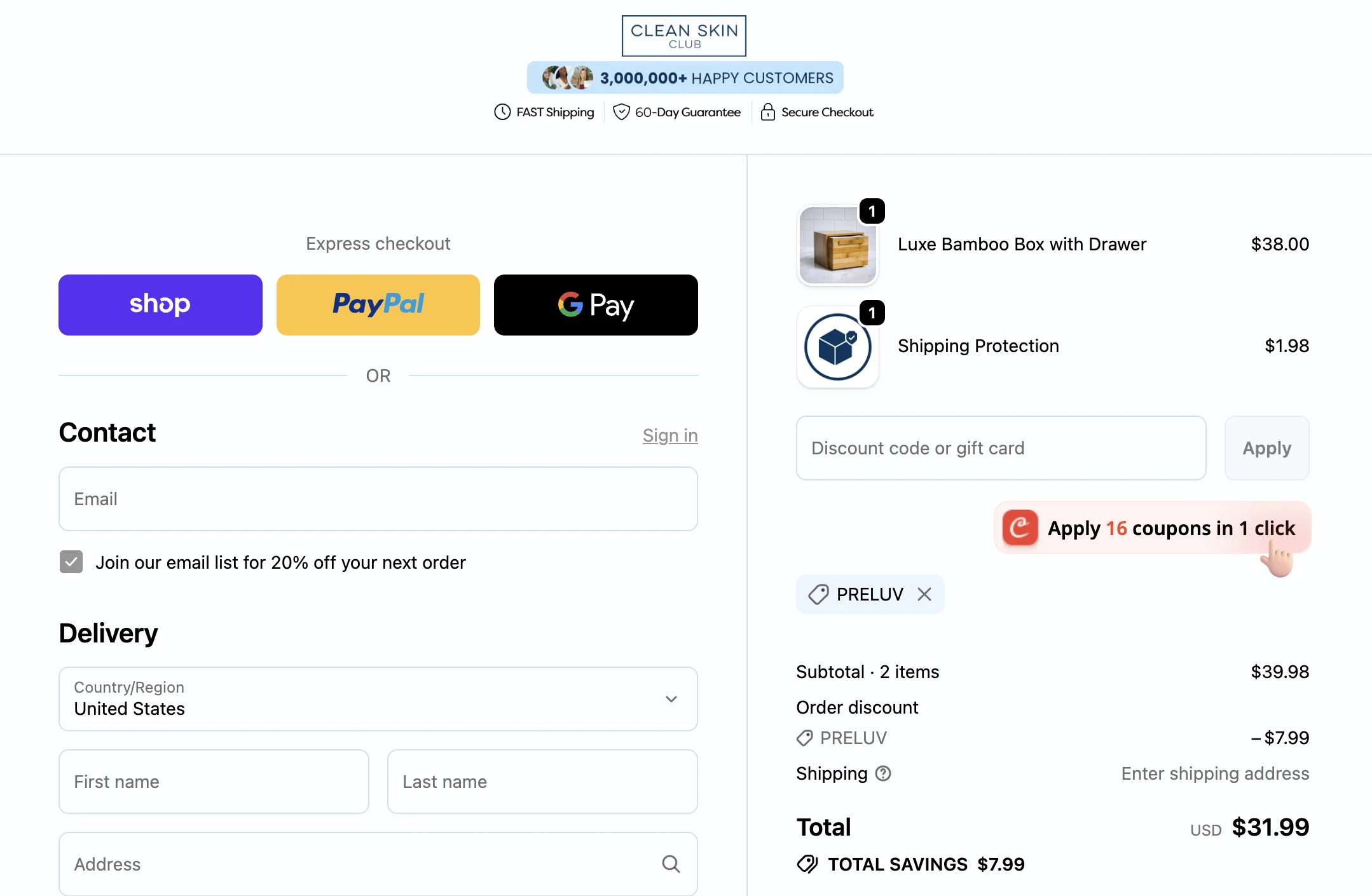Click the Delivery section heading

click(108, 633)
